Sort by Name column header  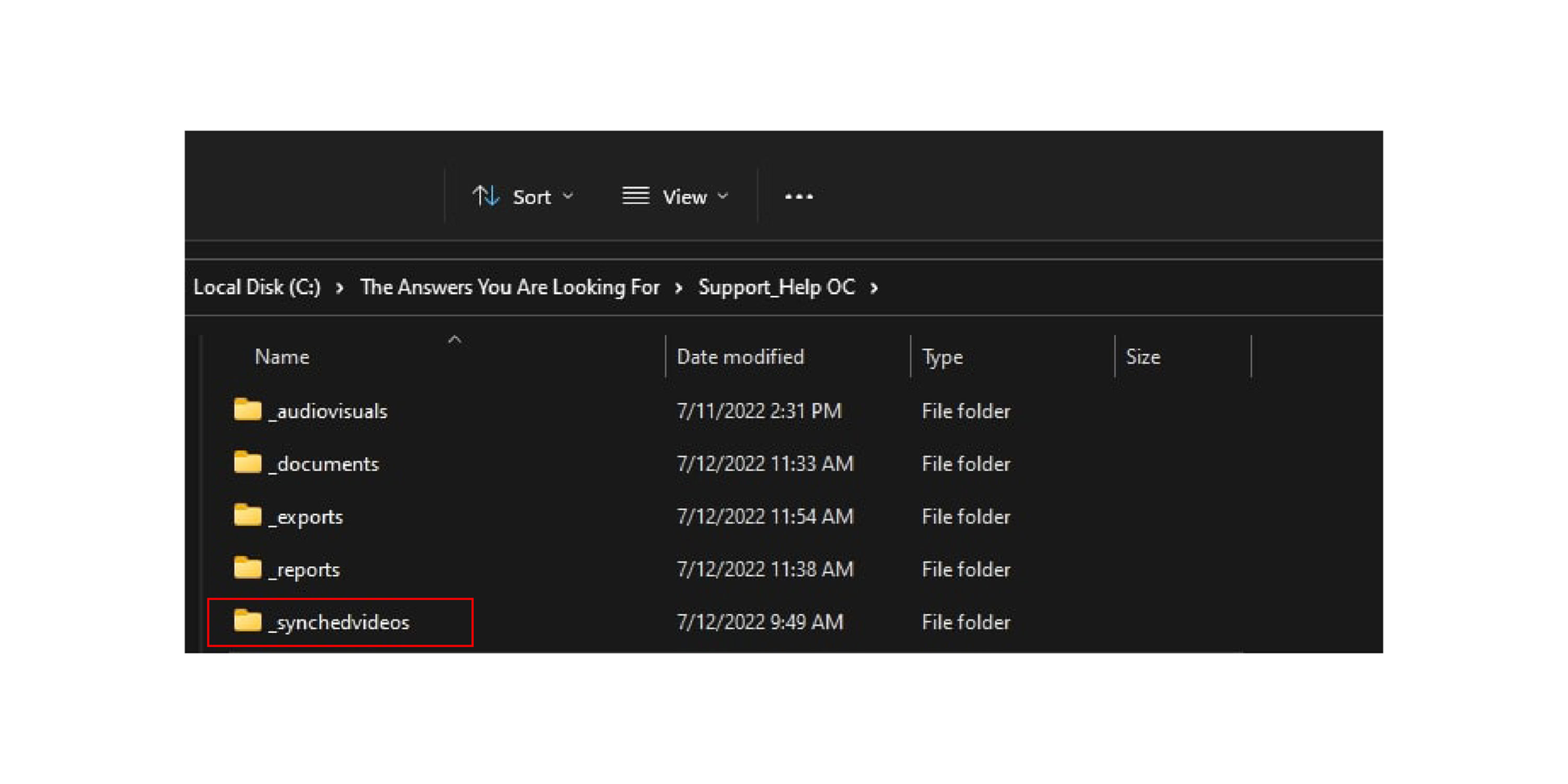click(x=282, y=357)
